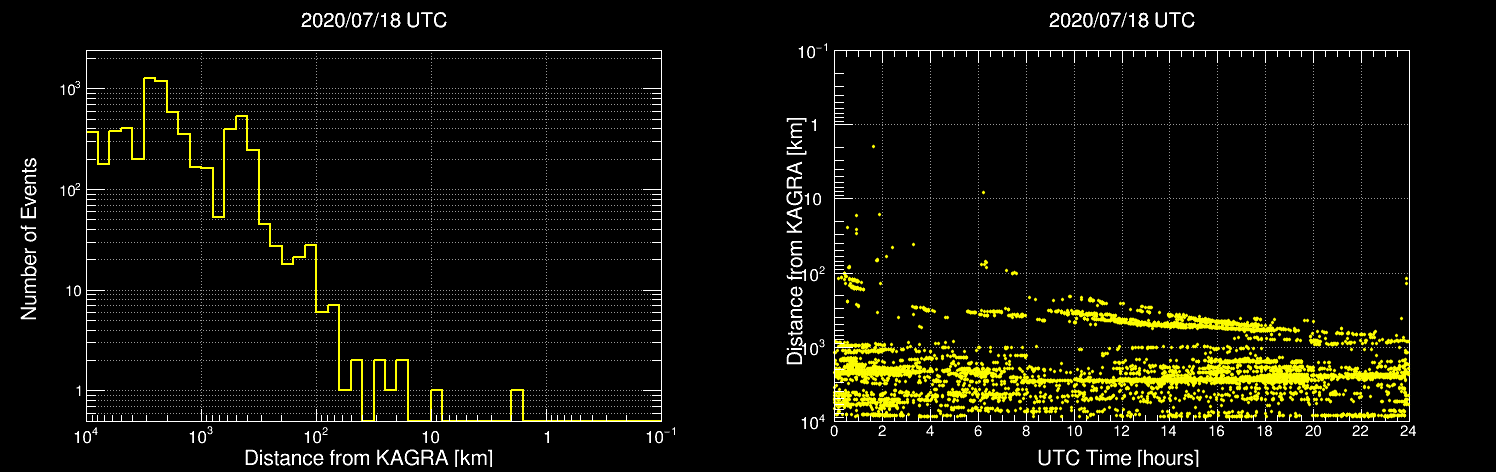Click the "18" tick on the UTC Time axis
The width and height of the screenshot is (1496, 472).
tap(1265, 431)
